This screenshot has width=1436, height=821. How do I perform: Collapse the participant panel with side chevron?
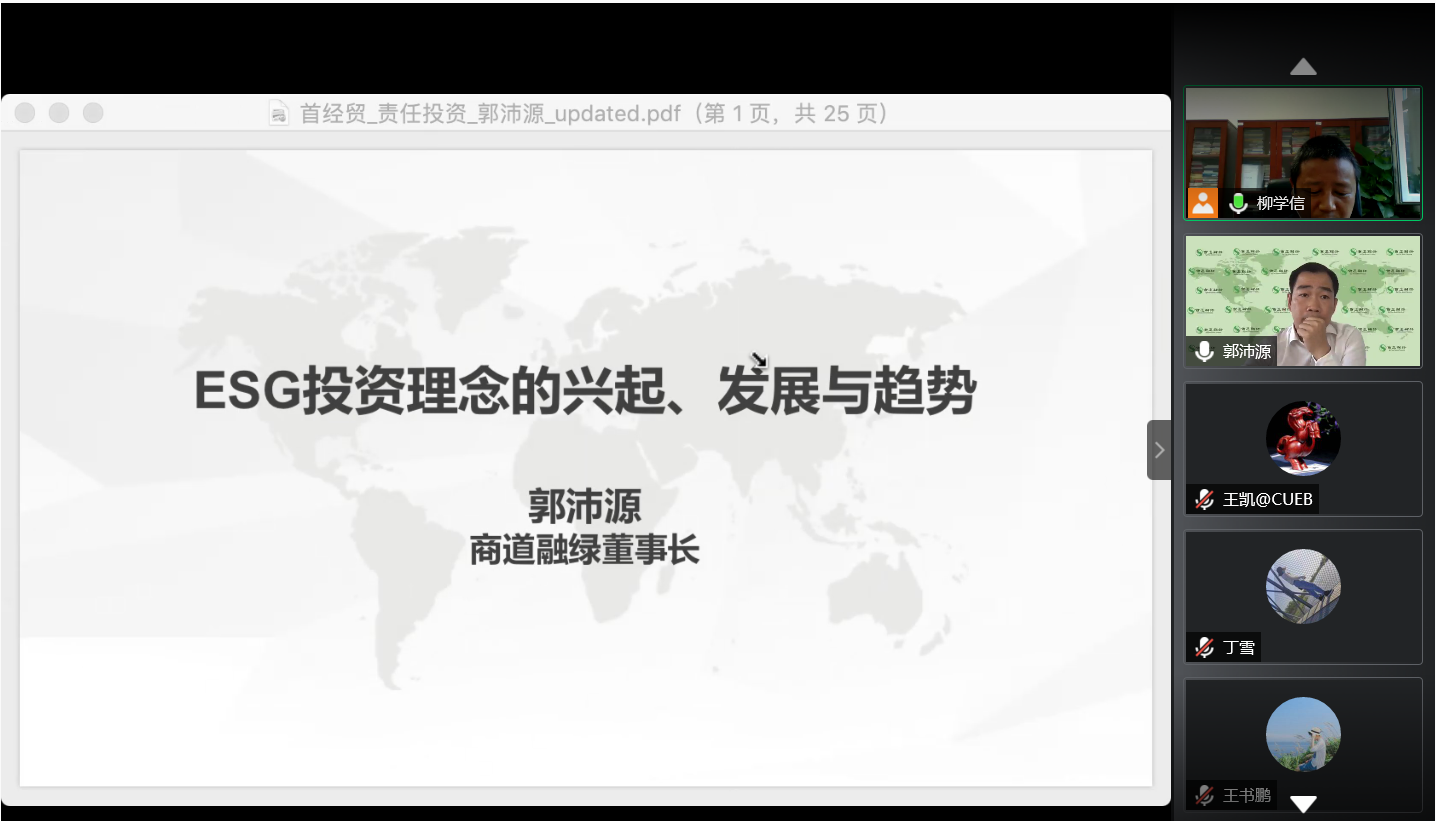pyautogui.click(x=1159, y=450)
